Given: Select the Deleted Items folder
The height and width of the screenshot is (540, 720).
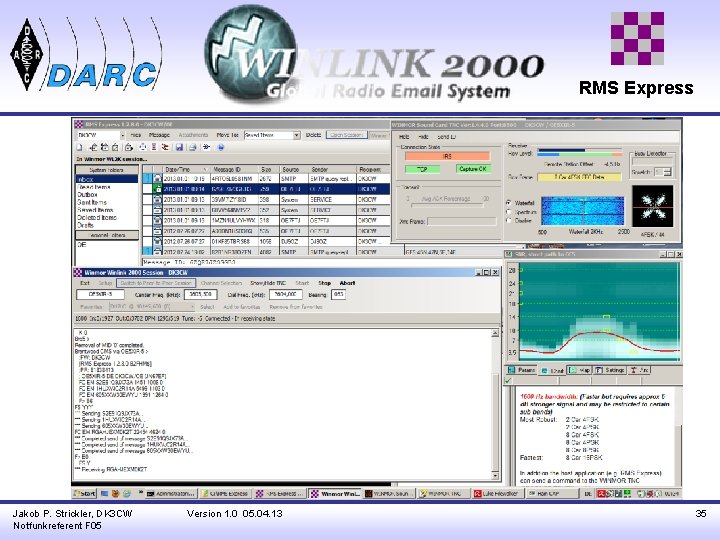Looking at the screenshot, I should pyautogui.click(x=97, y=217).
